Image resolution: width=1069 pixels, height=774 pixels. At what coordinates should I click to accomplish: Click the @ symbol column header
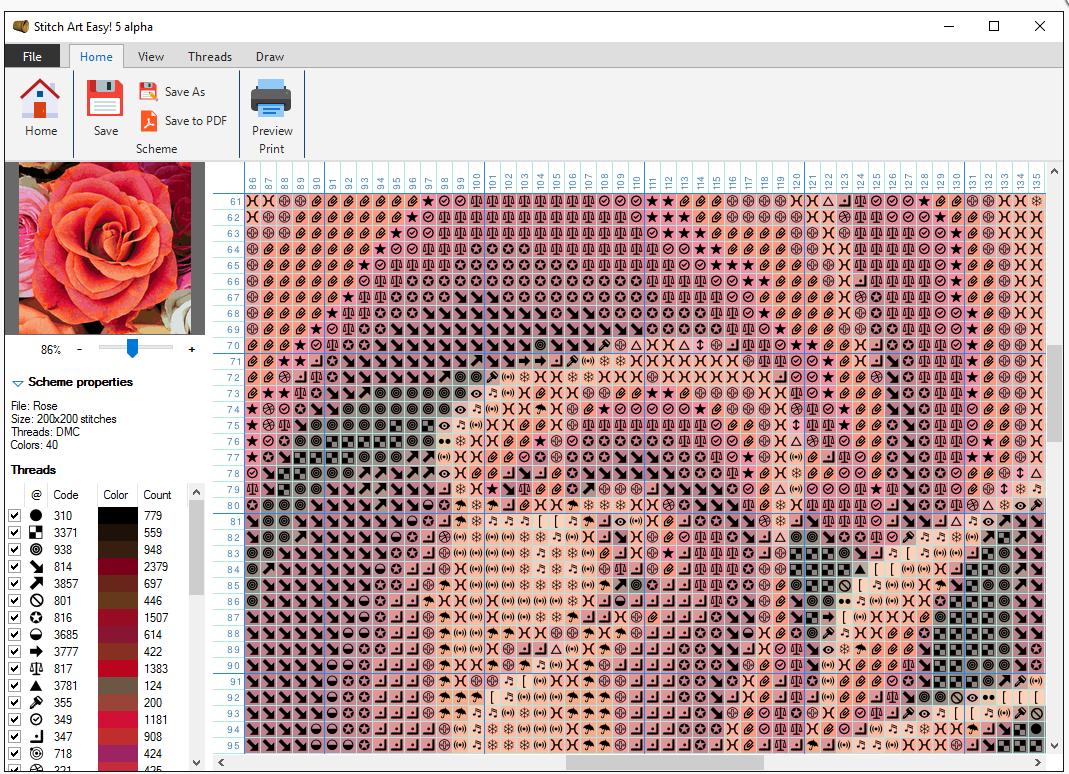36,494
